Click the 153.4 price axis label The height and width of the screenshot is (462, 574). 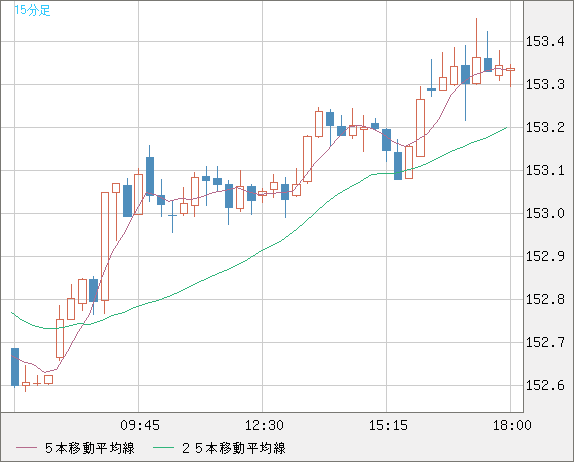click(545, 42)
